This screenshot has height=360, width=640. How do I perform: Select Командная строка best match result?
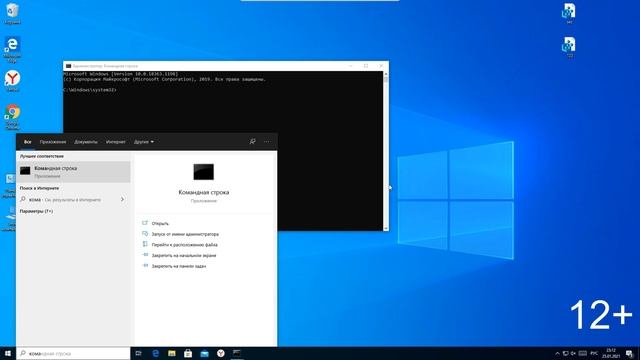[x=73, y=172]
